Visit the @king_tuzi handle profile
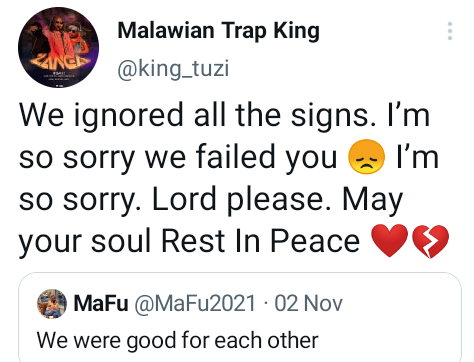The height and width of the screenshot is (362, 474). 173,69
